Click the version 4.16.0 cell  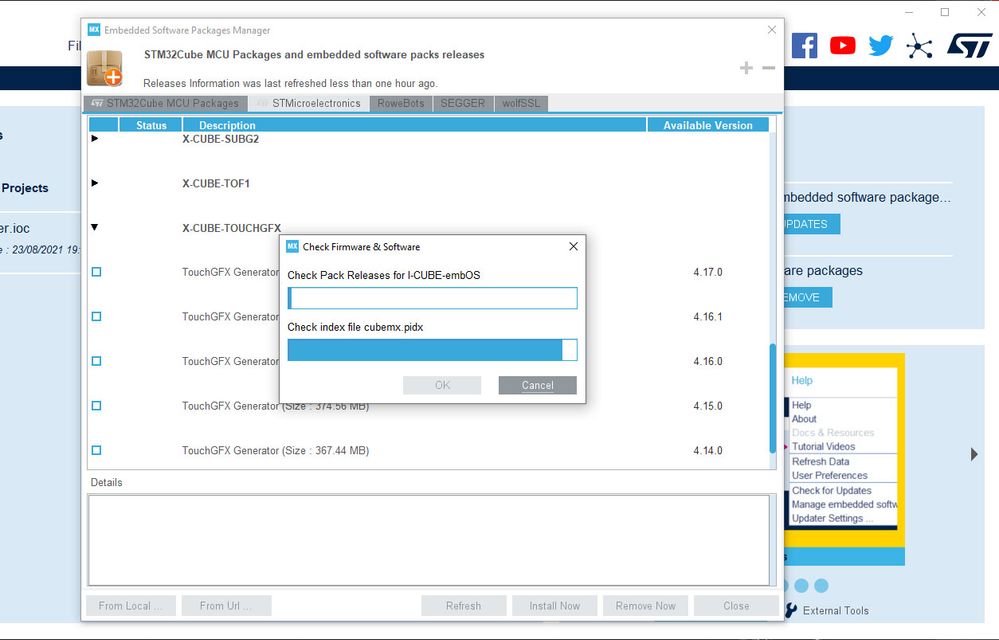coord(708,361)
